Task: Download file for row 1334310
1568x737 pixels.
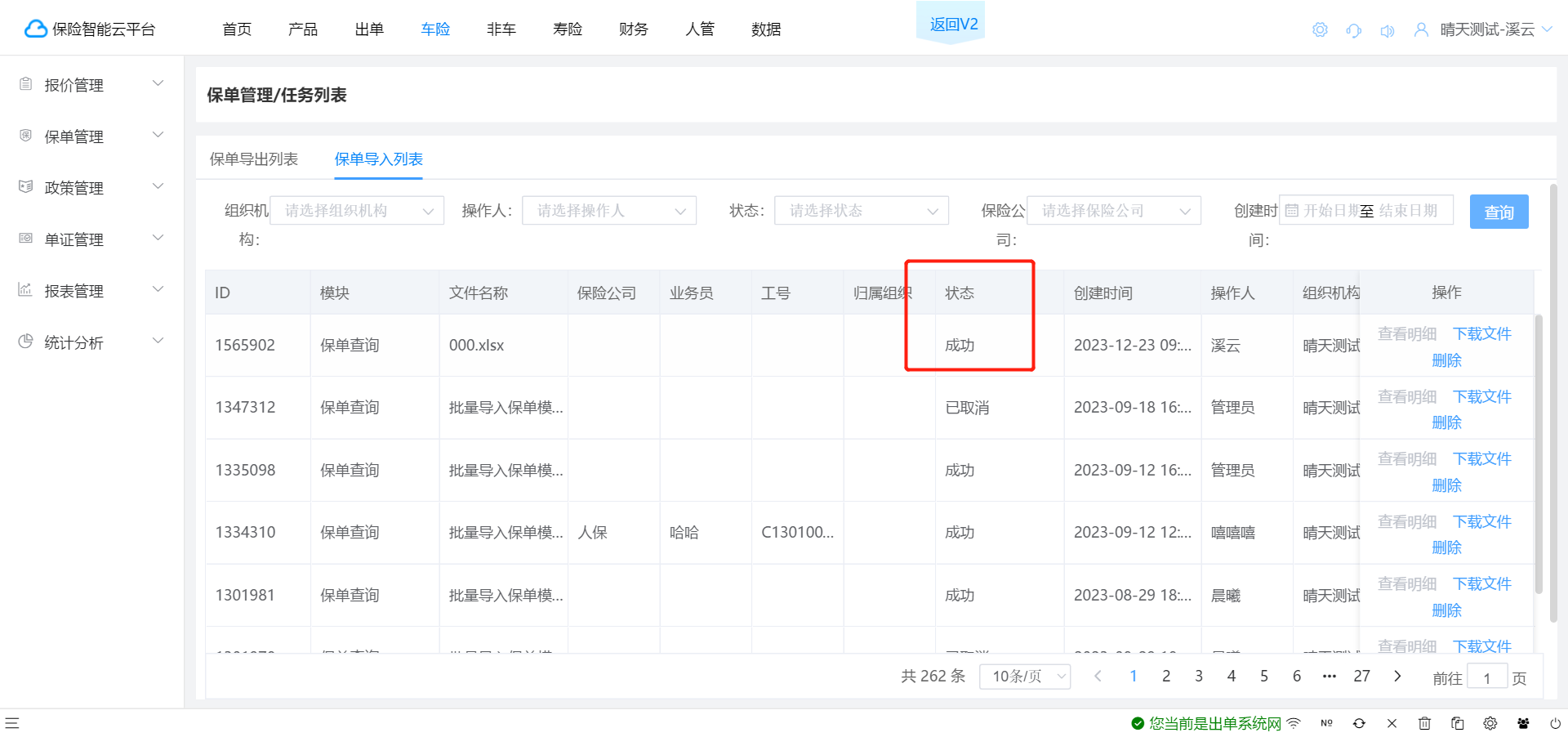Action: pyautogui.click(x=1482, y=522)
